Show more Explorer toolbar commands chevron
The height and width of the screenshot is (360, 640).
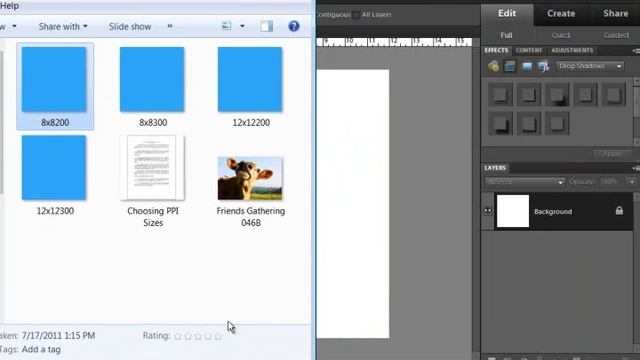pyautogui.click(x=170, y=26)
